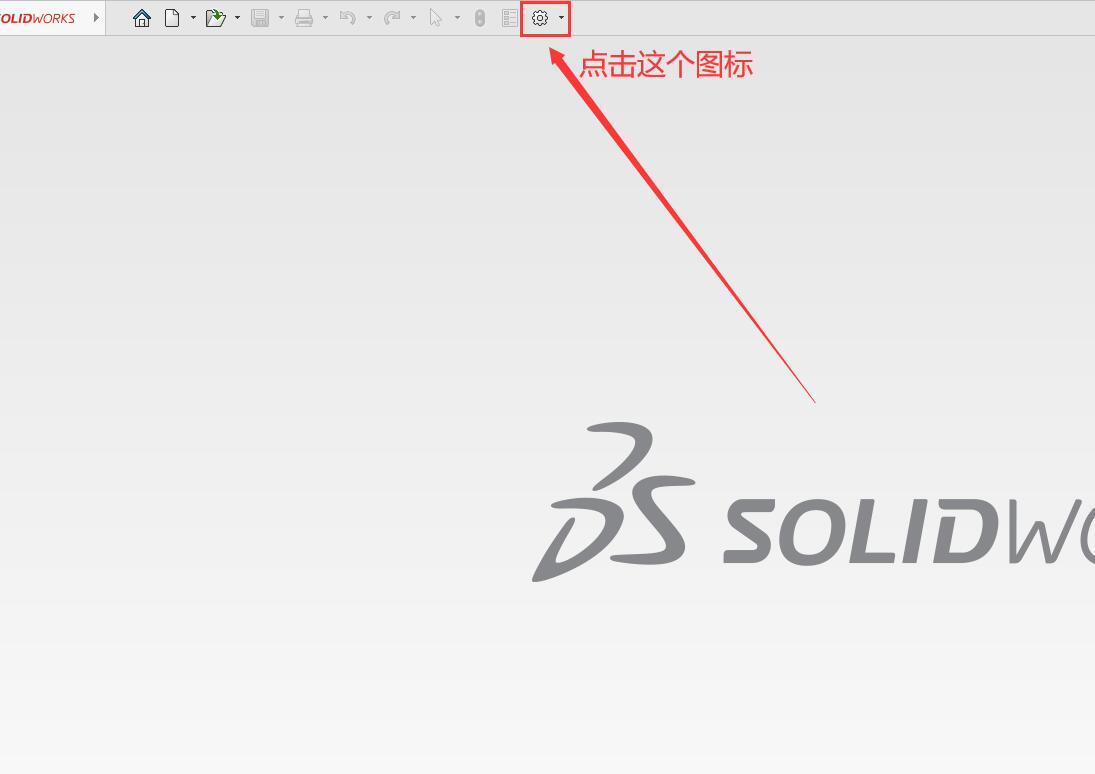Click the Open file folder icon

coord(215,18)
